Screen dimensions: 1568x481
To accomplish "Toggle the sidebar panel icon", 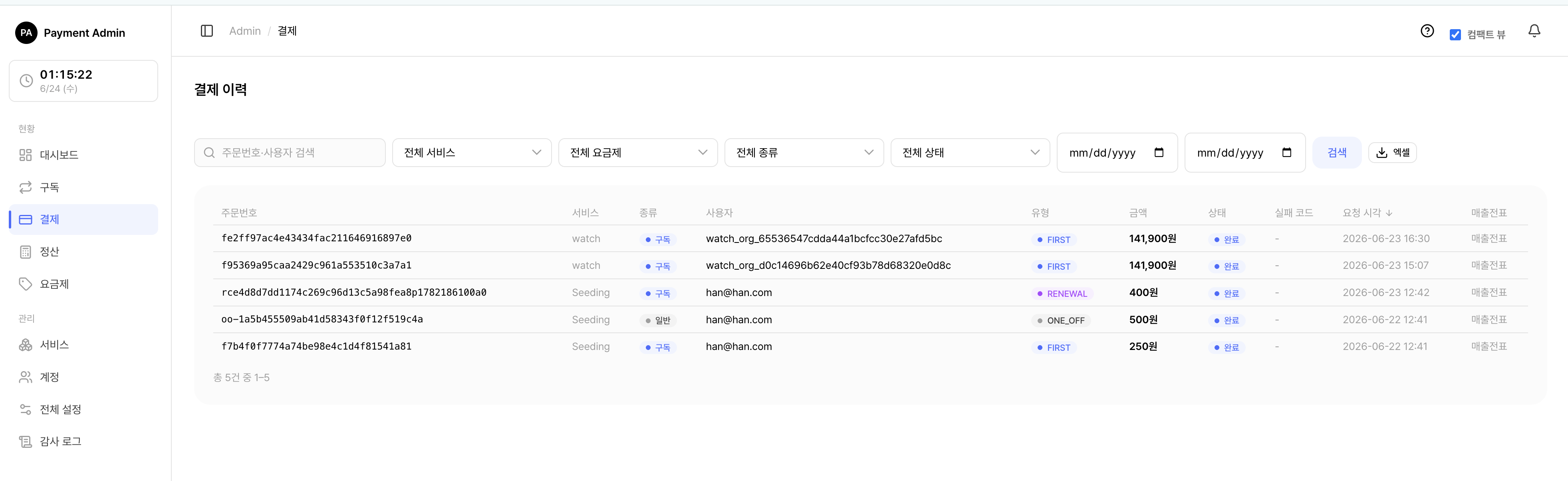I will point(207,31).
